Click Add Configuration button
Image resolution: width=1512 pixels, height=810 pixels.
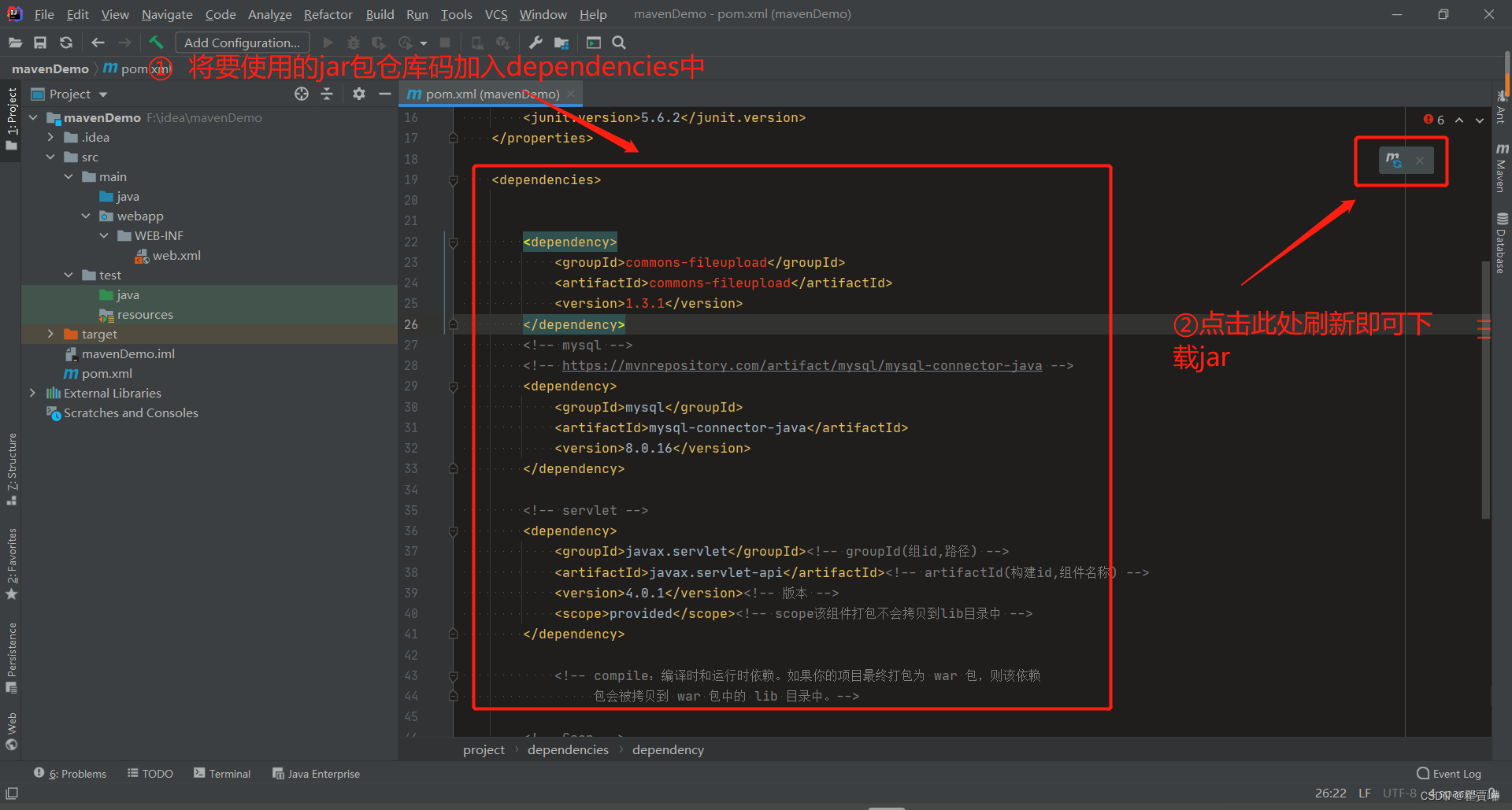coord(242,43)
